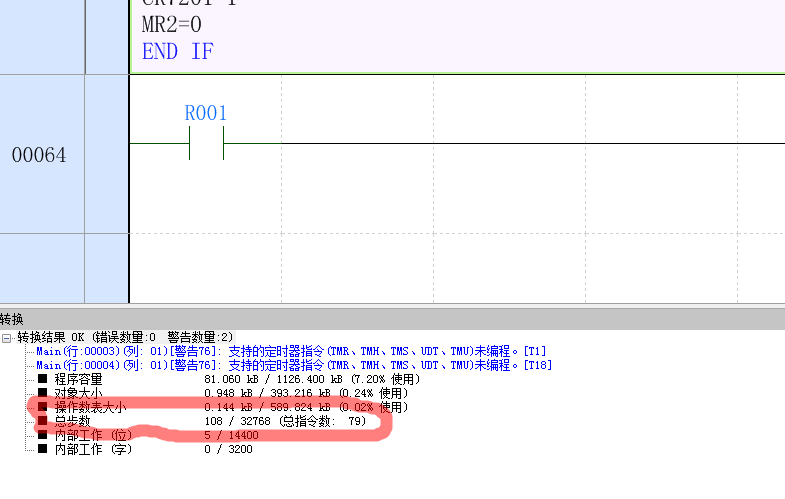Viewport: 785px width, 499px height.
Task: Click the square bullet icon next to 内部工作 (字)
Action: (x=42, y=450)
